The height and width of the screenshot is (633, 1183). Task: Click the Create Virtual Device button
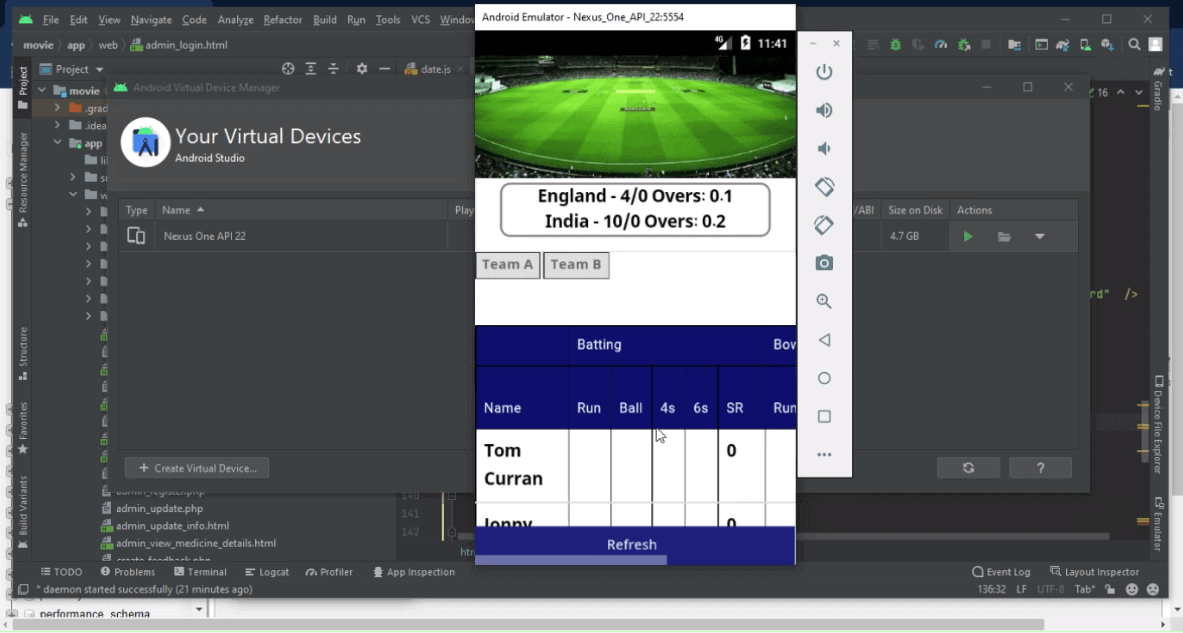click(197, 468)
